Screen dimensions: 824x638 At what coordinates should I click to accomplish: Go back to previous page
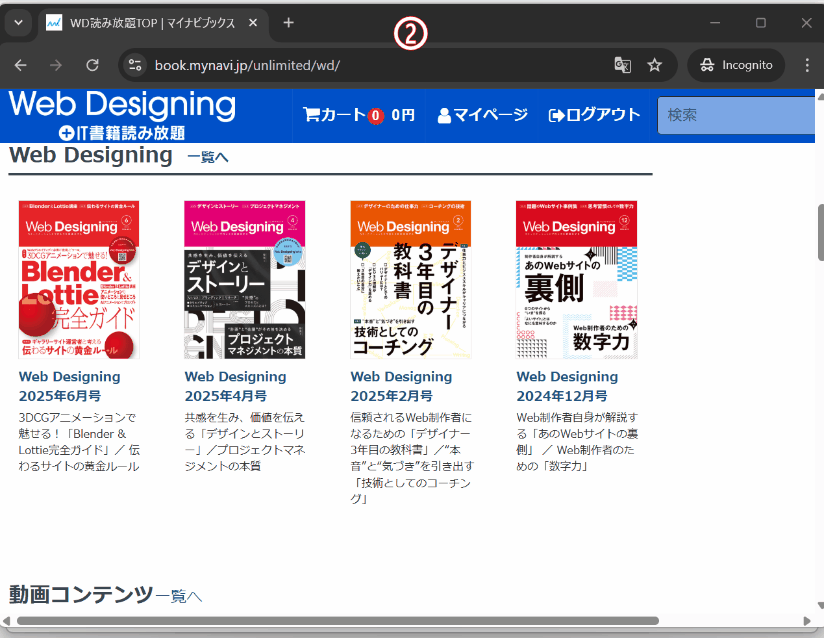point(20,65)
